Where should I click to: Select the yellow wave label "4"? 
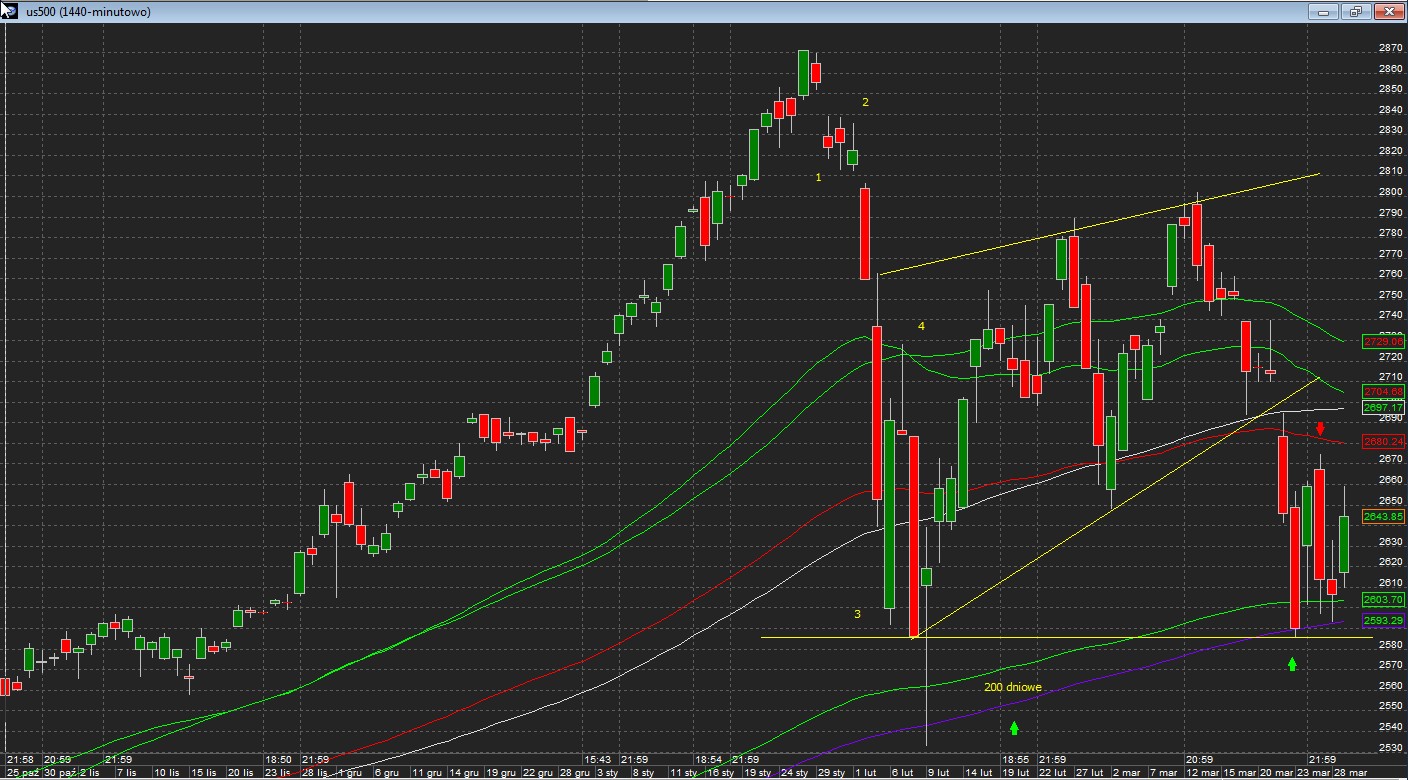pos(922,326)
